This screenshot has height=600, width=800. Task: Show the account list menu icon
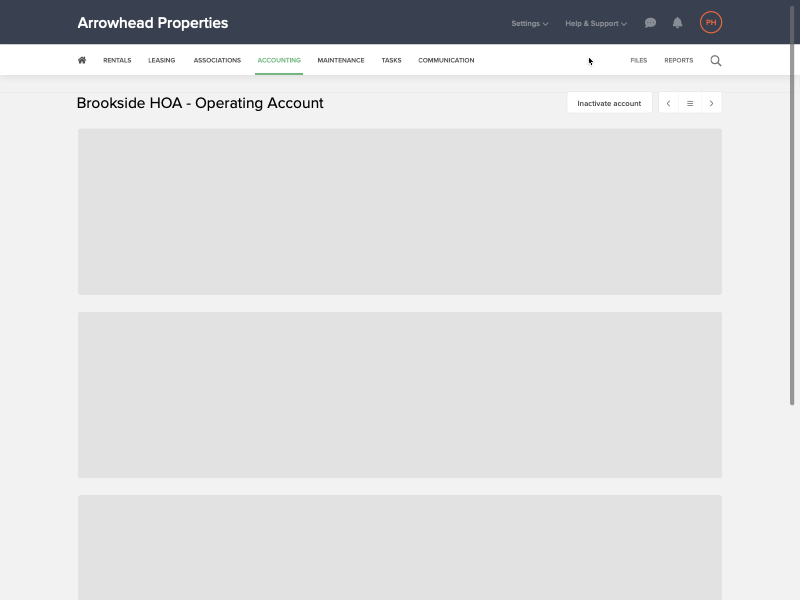tap(690, 103)
